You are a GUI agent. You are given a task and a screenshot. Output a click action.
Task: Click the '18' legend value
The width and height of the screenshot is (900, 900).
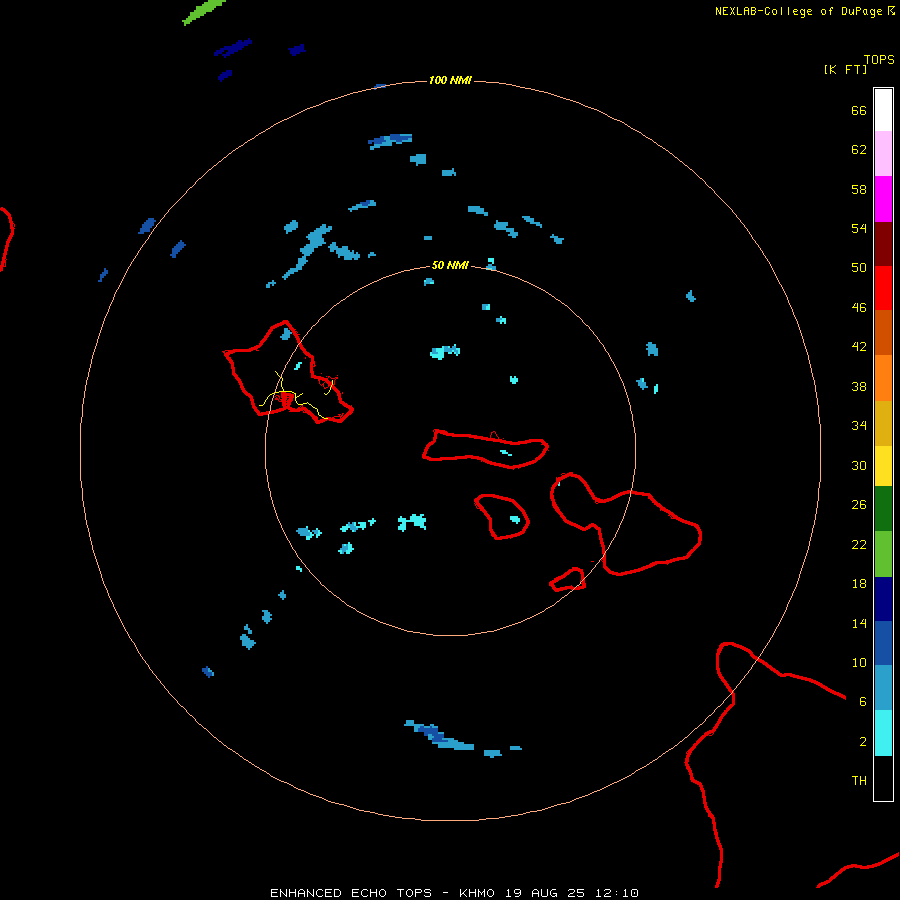859,584
